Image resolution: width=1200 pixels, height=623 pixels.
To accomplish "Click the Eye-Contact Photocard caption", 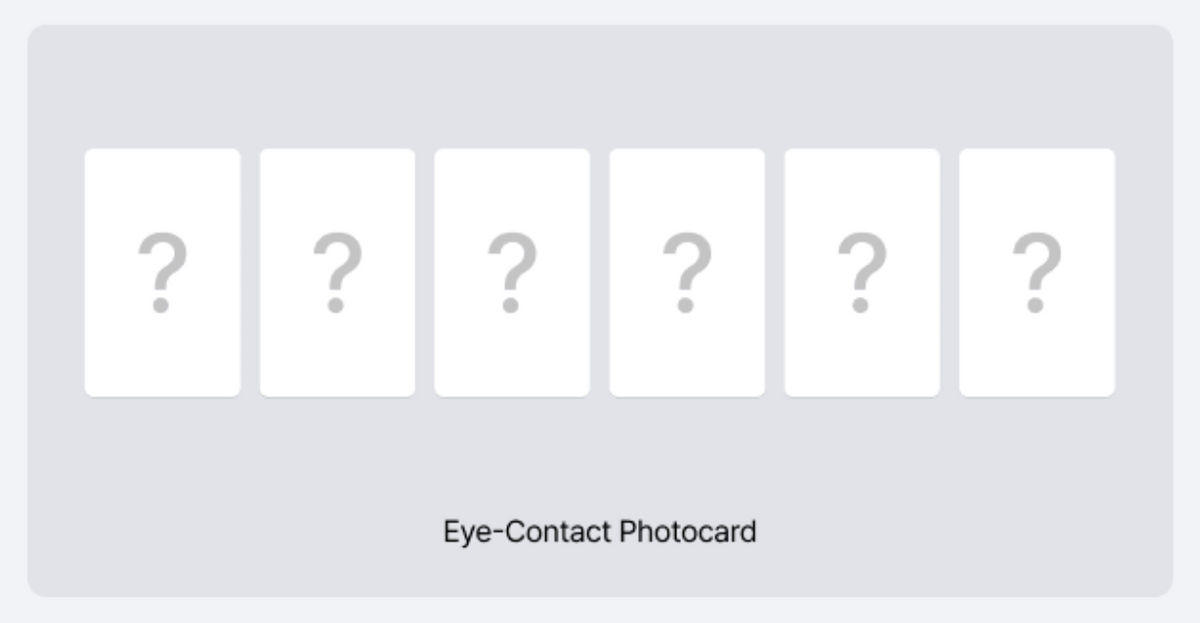I will (x=600, y=532).
